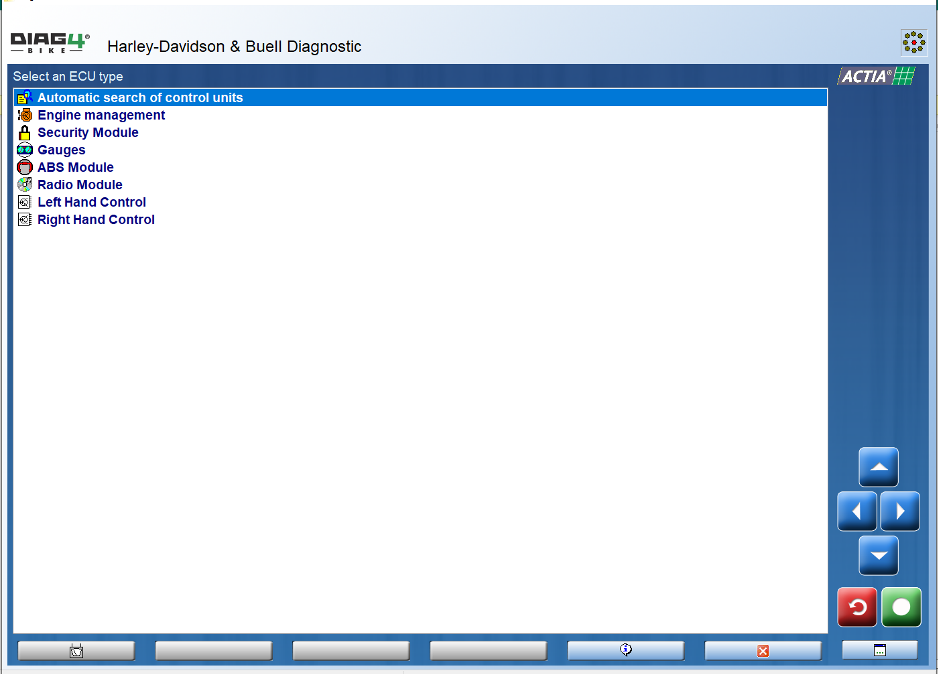This screenshot has height=674, width=938.
Task: Click the red X bottom button
Action: [x=763, y=651]
